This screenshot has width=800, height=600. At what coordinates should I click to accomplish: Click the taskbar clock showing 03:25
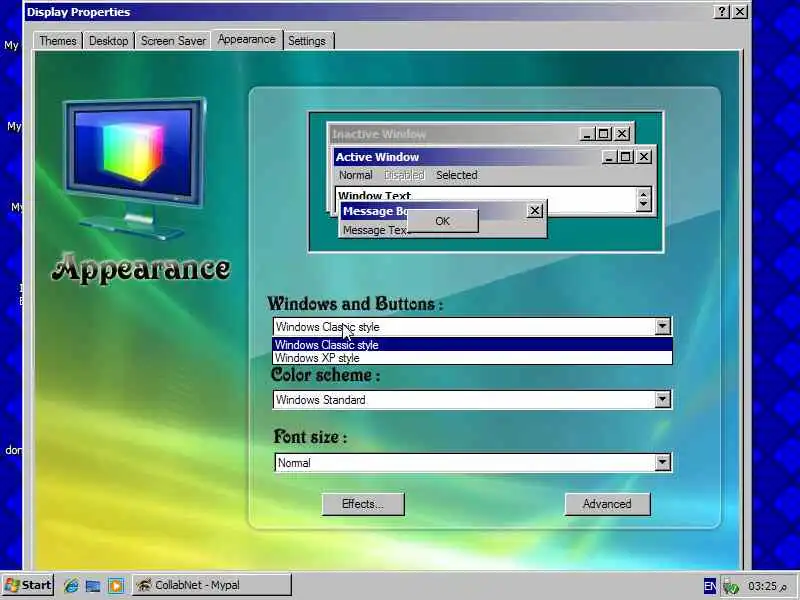pos(768,586)
